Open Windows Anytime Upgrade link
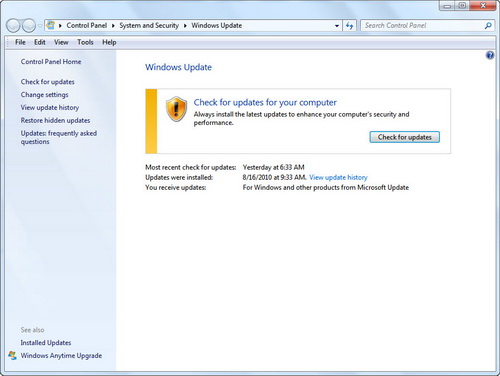This screenshot has height=376, width=500. (61, 356)
